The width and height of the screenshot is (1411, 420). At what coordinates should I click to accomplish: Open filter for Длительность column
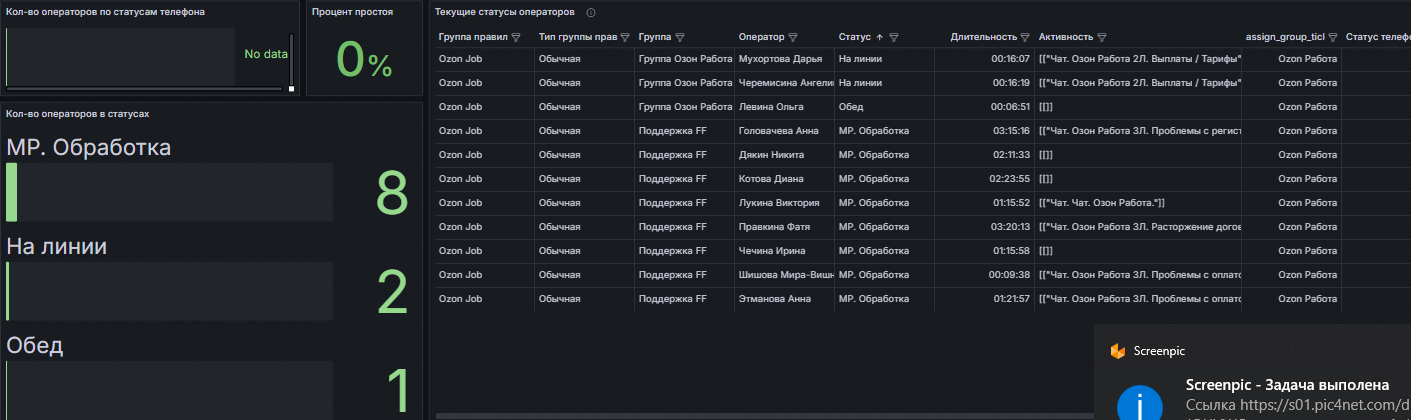(x=1026, y=37)
